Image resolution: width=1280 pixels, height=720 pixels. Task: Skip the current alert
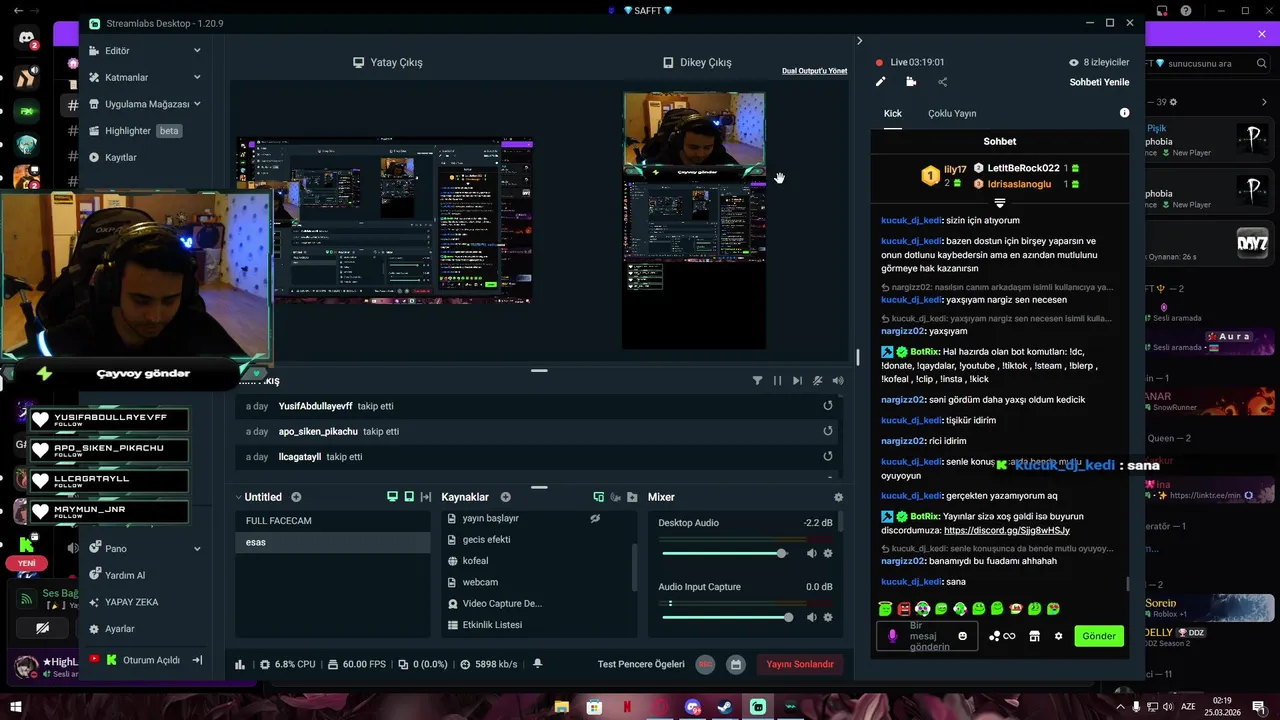797,381
